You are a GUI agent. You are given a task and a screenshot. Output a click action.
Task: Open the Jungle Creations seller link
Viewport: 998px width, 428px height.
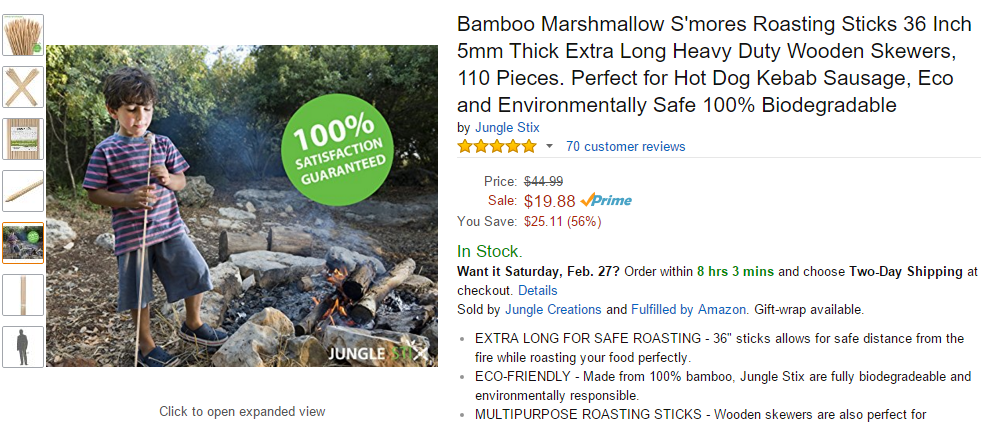pos(553,309)
